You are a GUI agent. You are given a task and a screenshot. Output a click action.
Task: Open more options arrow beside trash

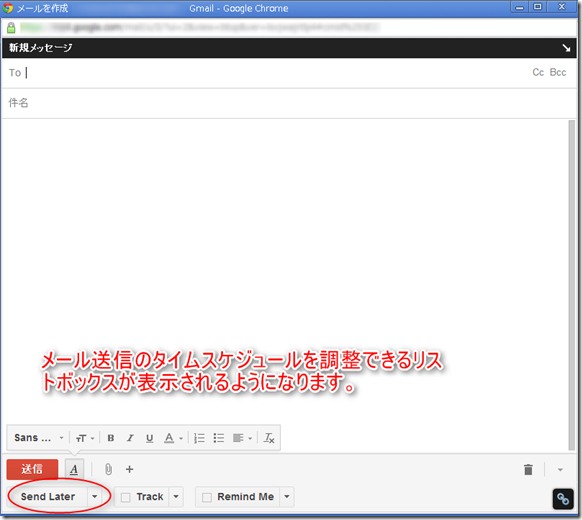[560, 470]
